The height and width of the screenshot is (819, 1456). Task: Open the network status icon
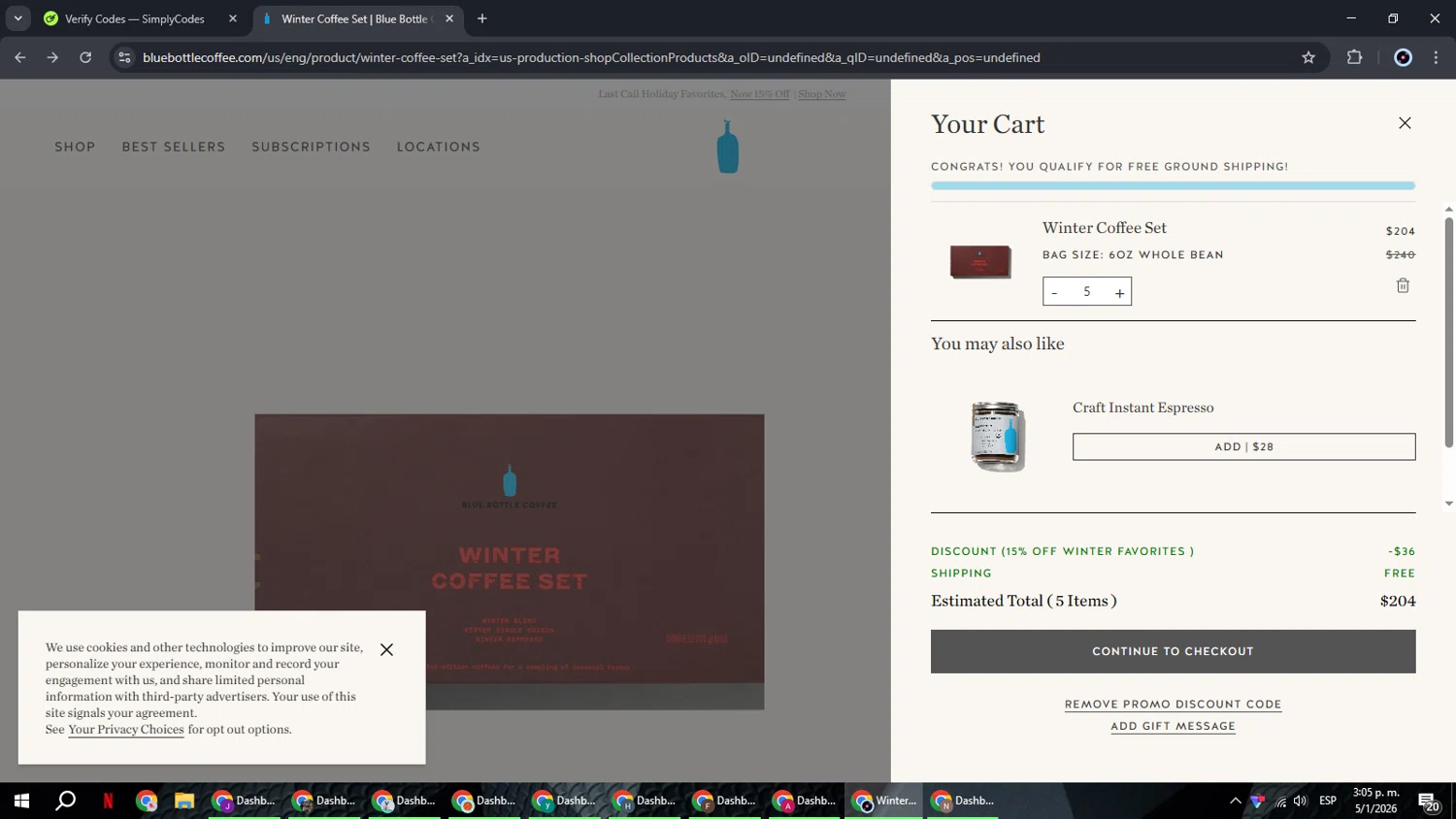pos(1280,801)
